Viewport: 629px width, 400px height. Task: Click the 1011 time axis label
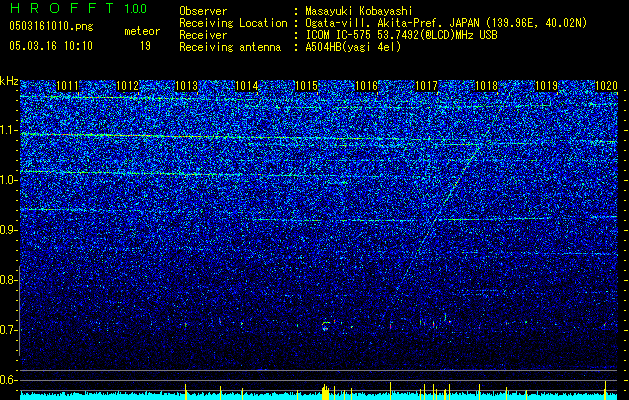(x=67, y=86)
